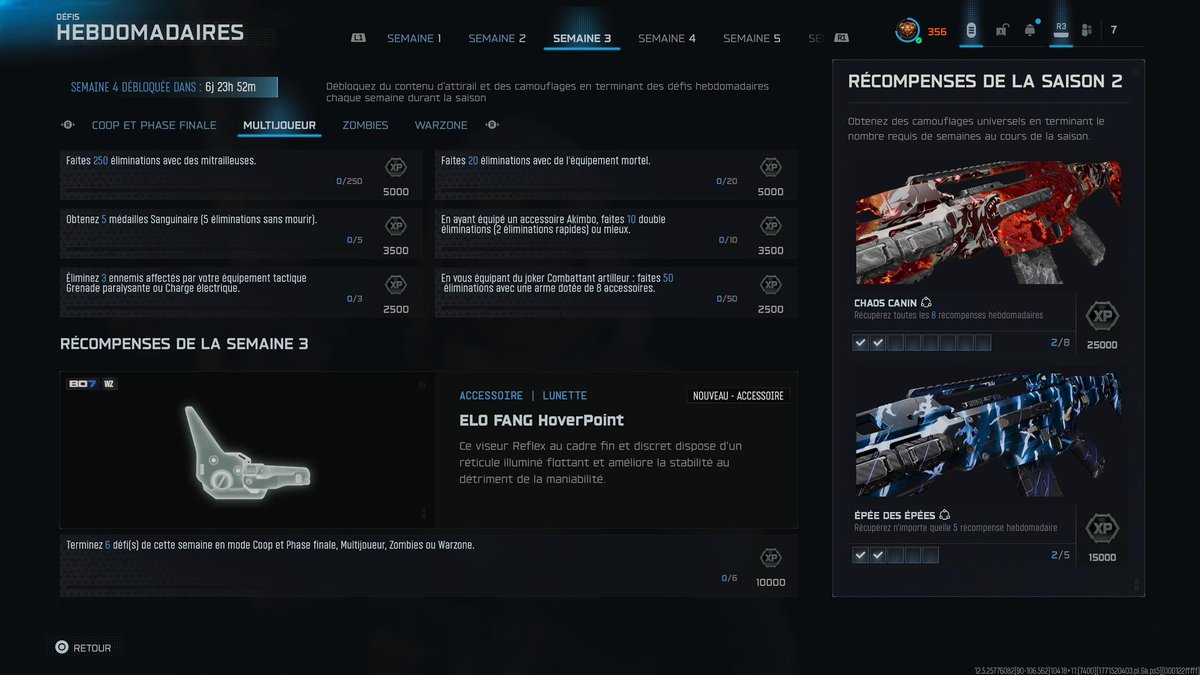Image resolution: width=1200 pixels, height=675 pixels.
Task: Click XP icon of Akimbo double eliminations challenge
Action: 771,226
